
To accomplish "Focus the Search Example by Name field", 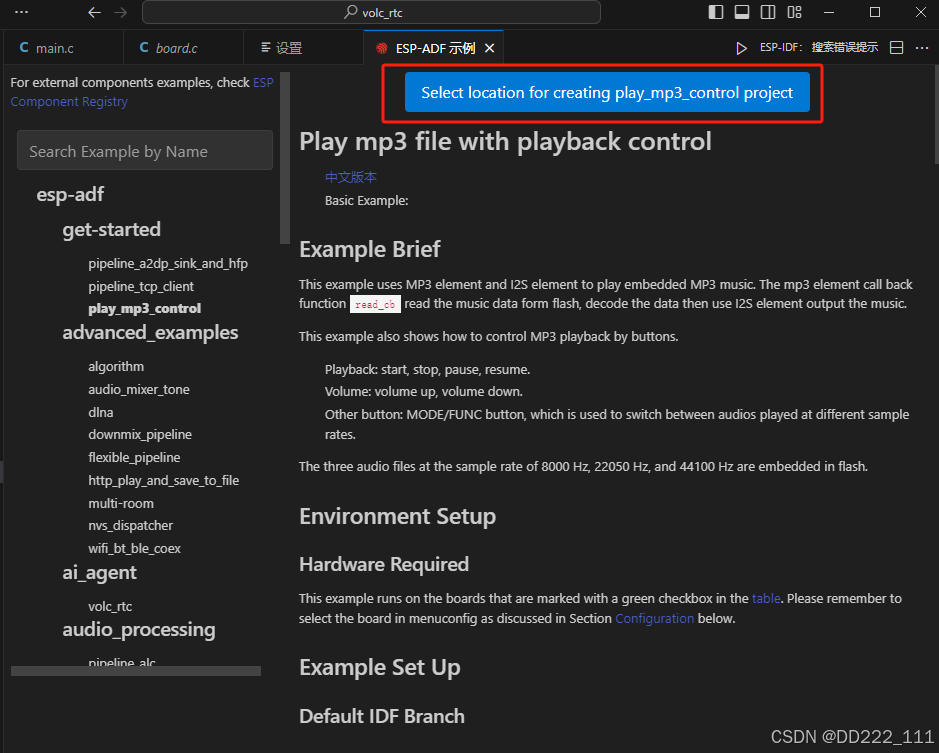I will pos(144,150).
